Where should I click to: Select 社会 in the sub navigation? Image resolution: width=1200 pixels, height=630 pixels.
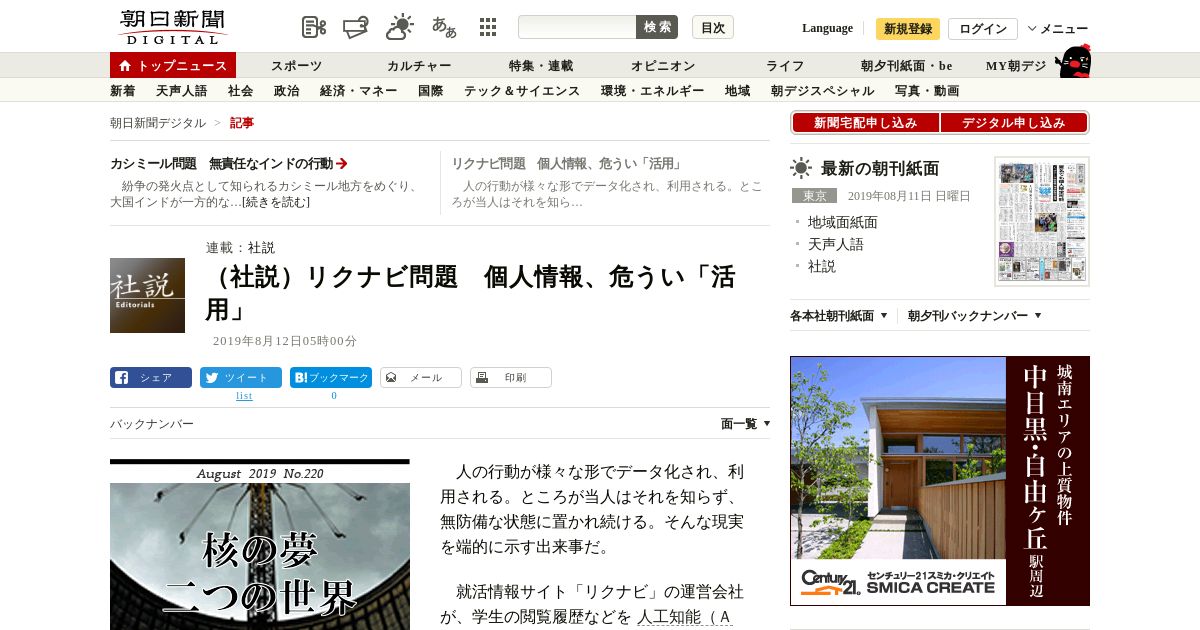[241, 91]
